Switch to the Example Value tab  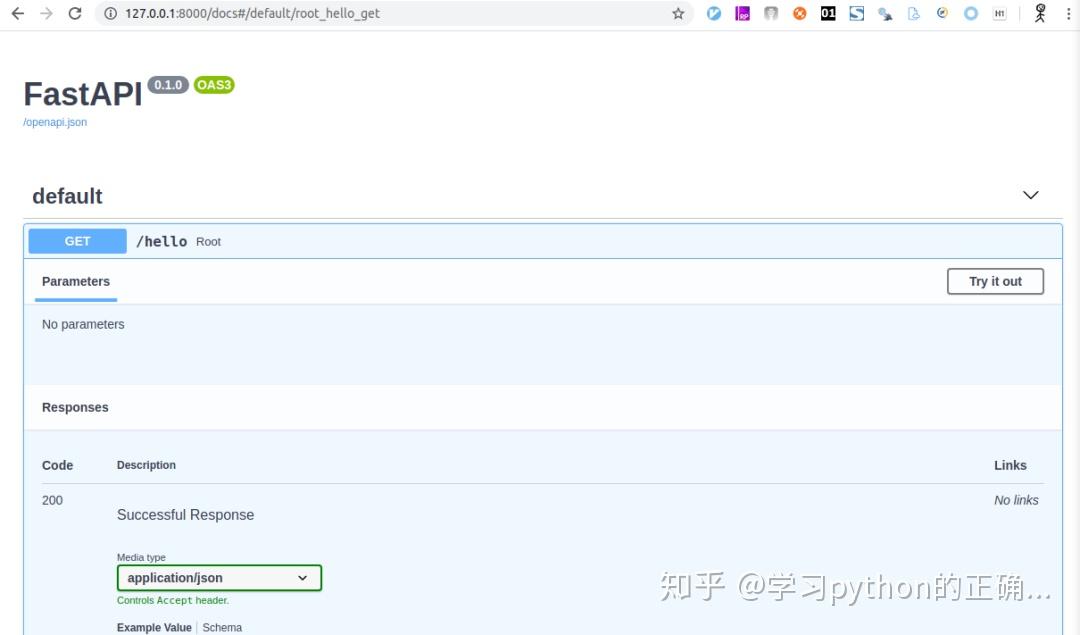154,627
